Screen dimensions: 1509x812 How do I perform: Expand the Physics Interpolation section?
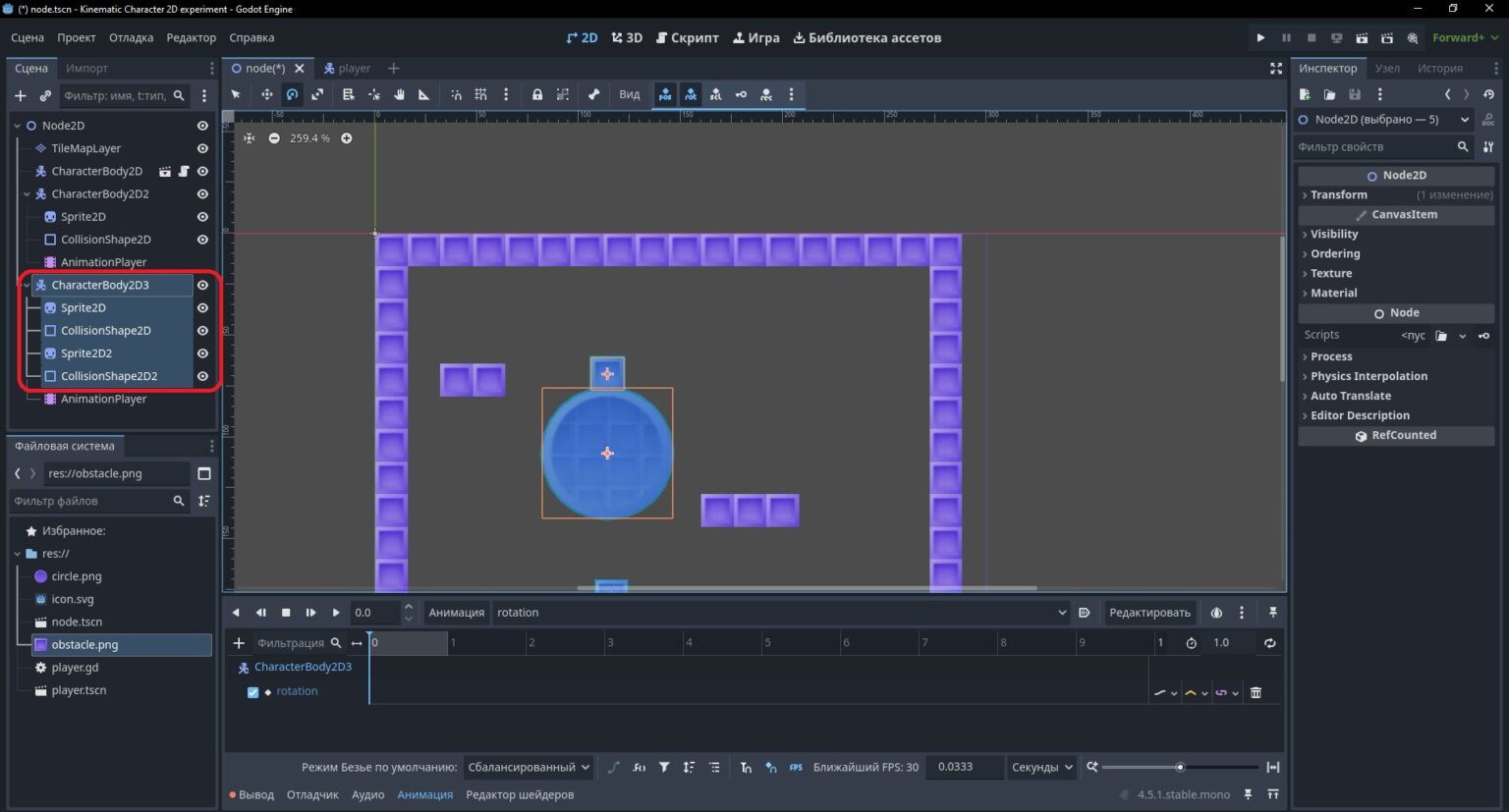(1396, 376)
